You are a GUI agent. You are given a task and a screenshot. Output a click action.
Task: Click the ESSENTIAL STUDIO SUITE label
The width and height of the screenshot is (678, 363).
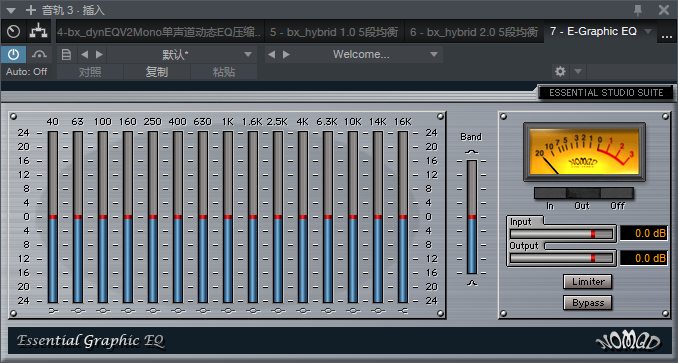(606, 93)
